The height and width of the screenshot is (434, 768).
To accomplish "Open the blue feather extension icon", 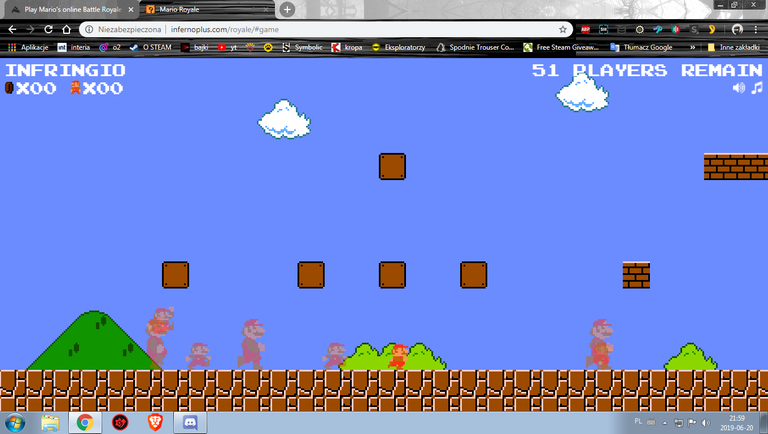I will [658, 29].
